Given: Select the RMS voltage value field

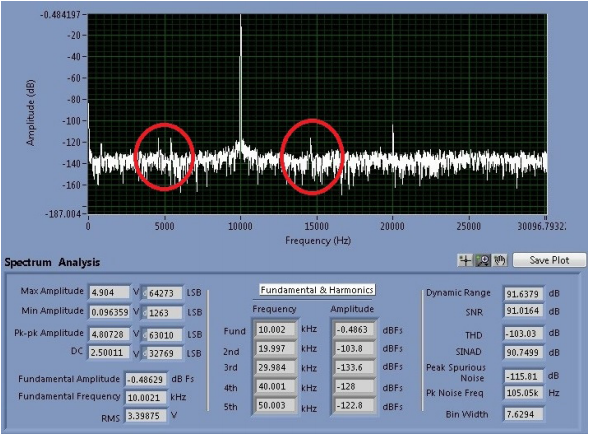Looking at the screenshot, I should (x=146, y=416).
